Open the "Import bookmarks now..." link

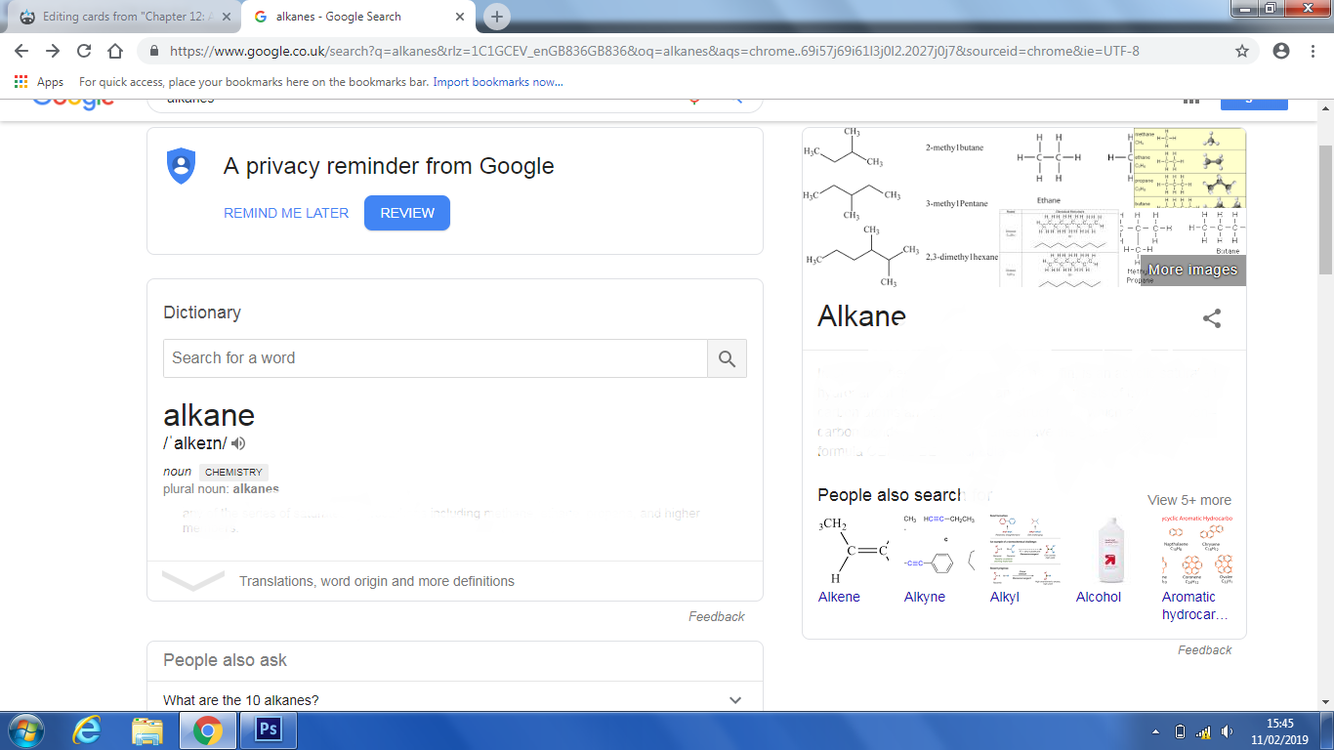(498, 82)
